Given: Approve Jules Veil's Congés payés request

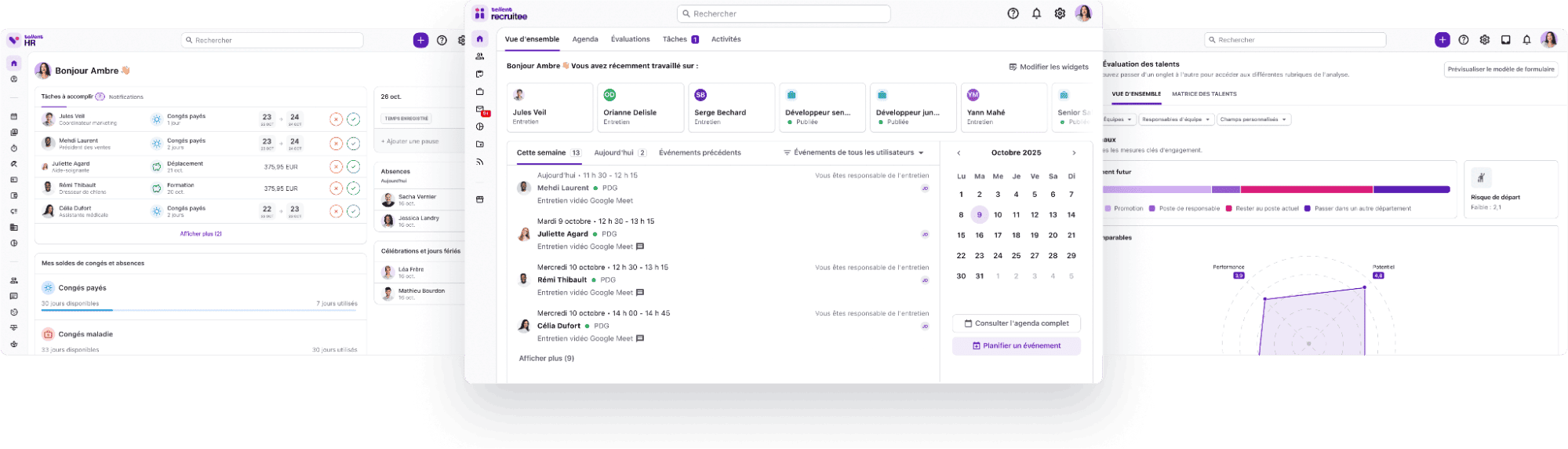Looking at the screenshot, I should [x=354, y=119].
